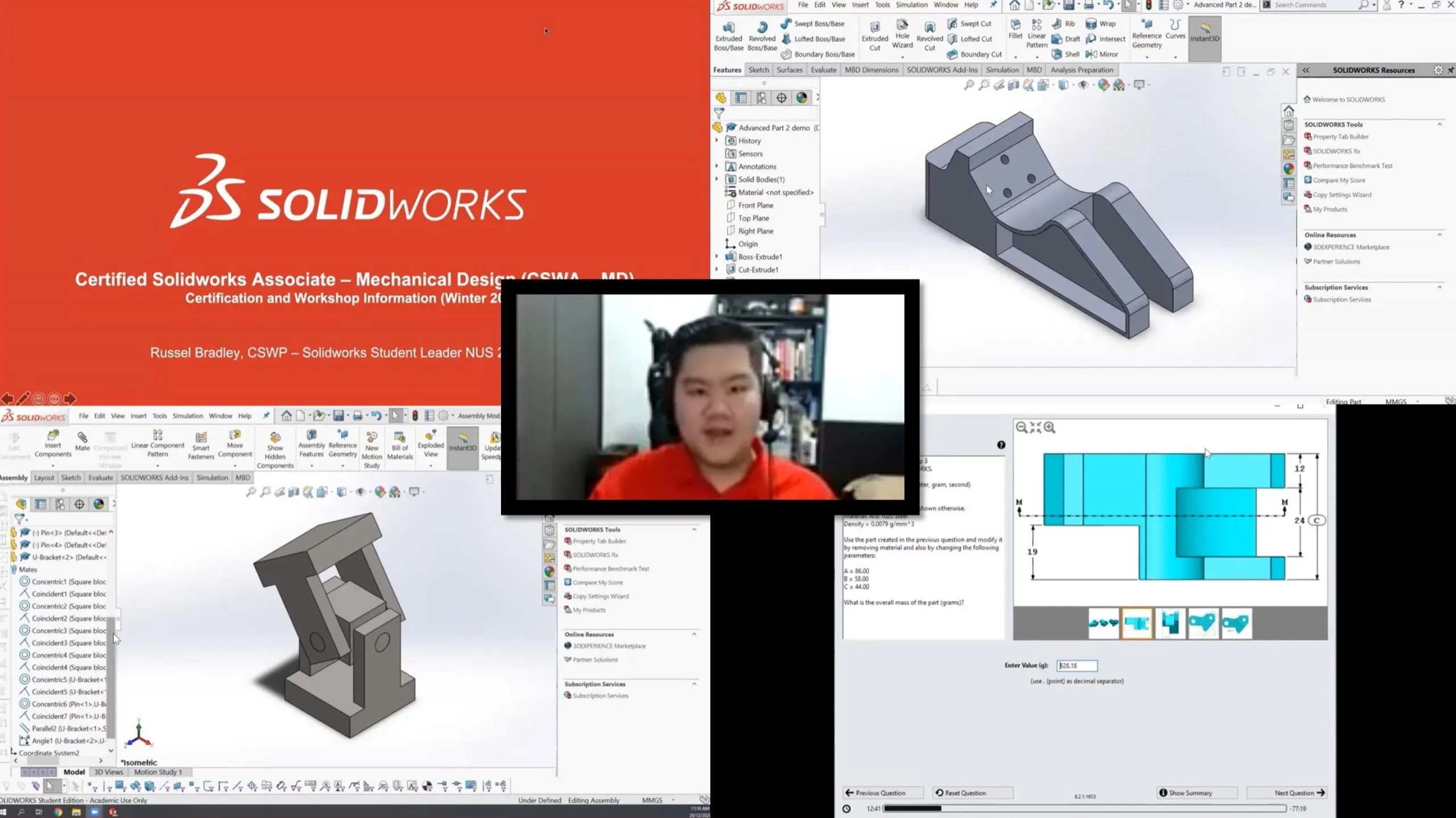This screenshot has height=818, width=1456.
Task: Collapse the Online Resources section in Resources panel
Action: click(x=1440, y=234)
